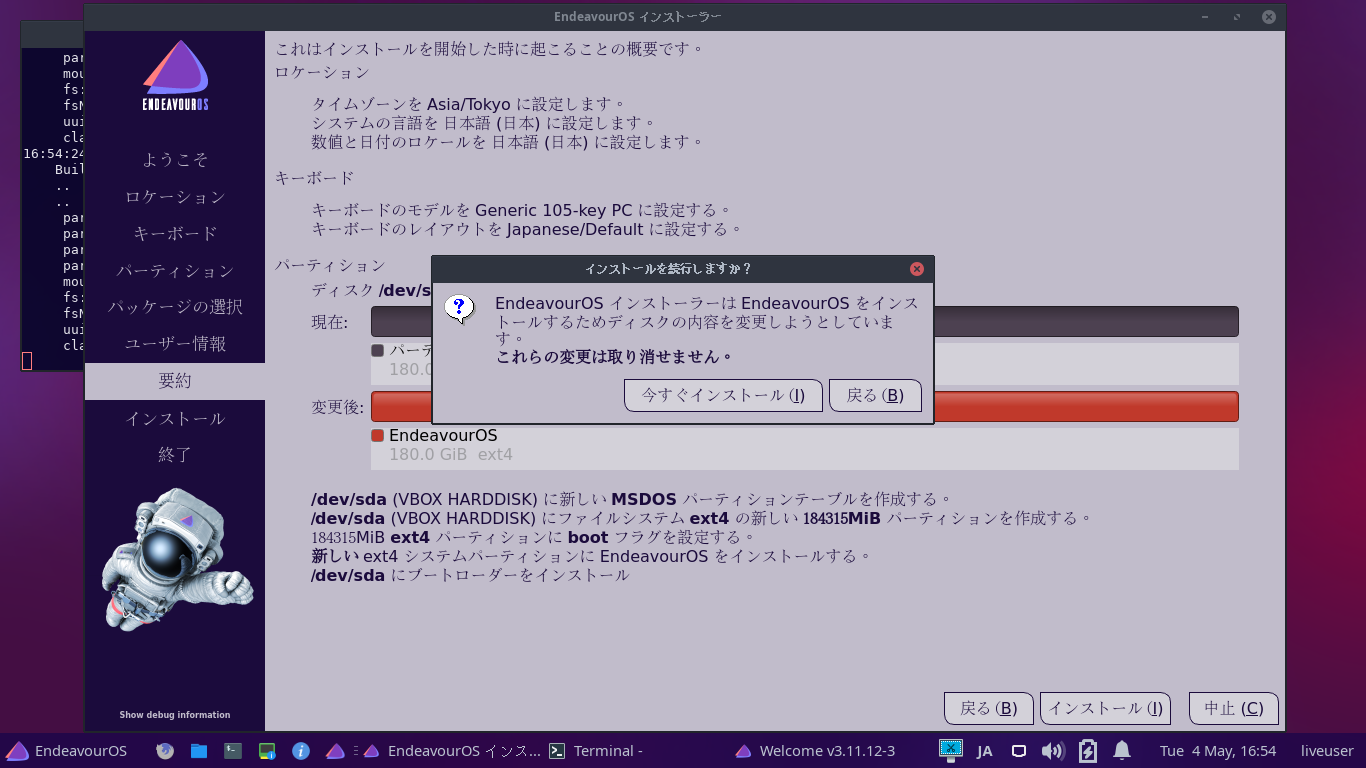The height and width of the screenshot is (768, 1366).
Task: Click the red 変更後 partition bar
Action: click(1085, 407)
